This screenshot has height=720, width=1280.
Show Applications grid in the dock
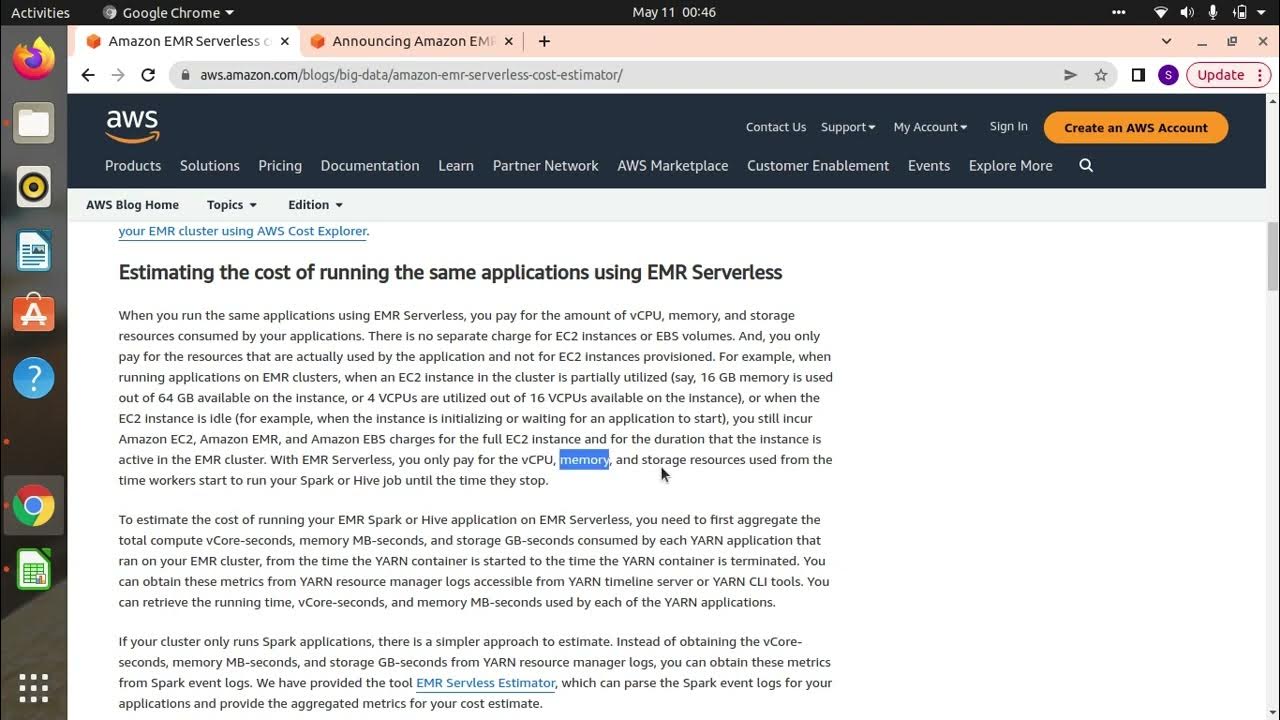[x=33, y=687]
